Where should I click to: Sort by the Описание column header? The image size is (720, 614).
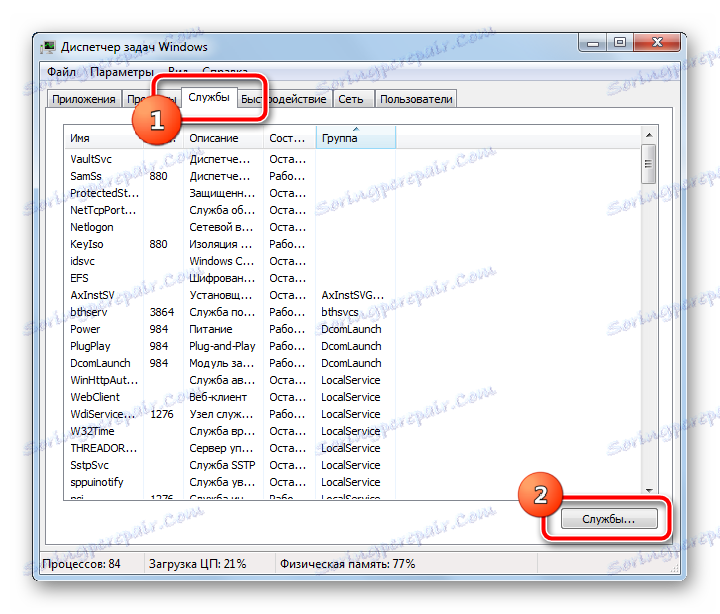[x=223, y=138]
